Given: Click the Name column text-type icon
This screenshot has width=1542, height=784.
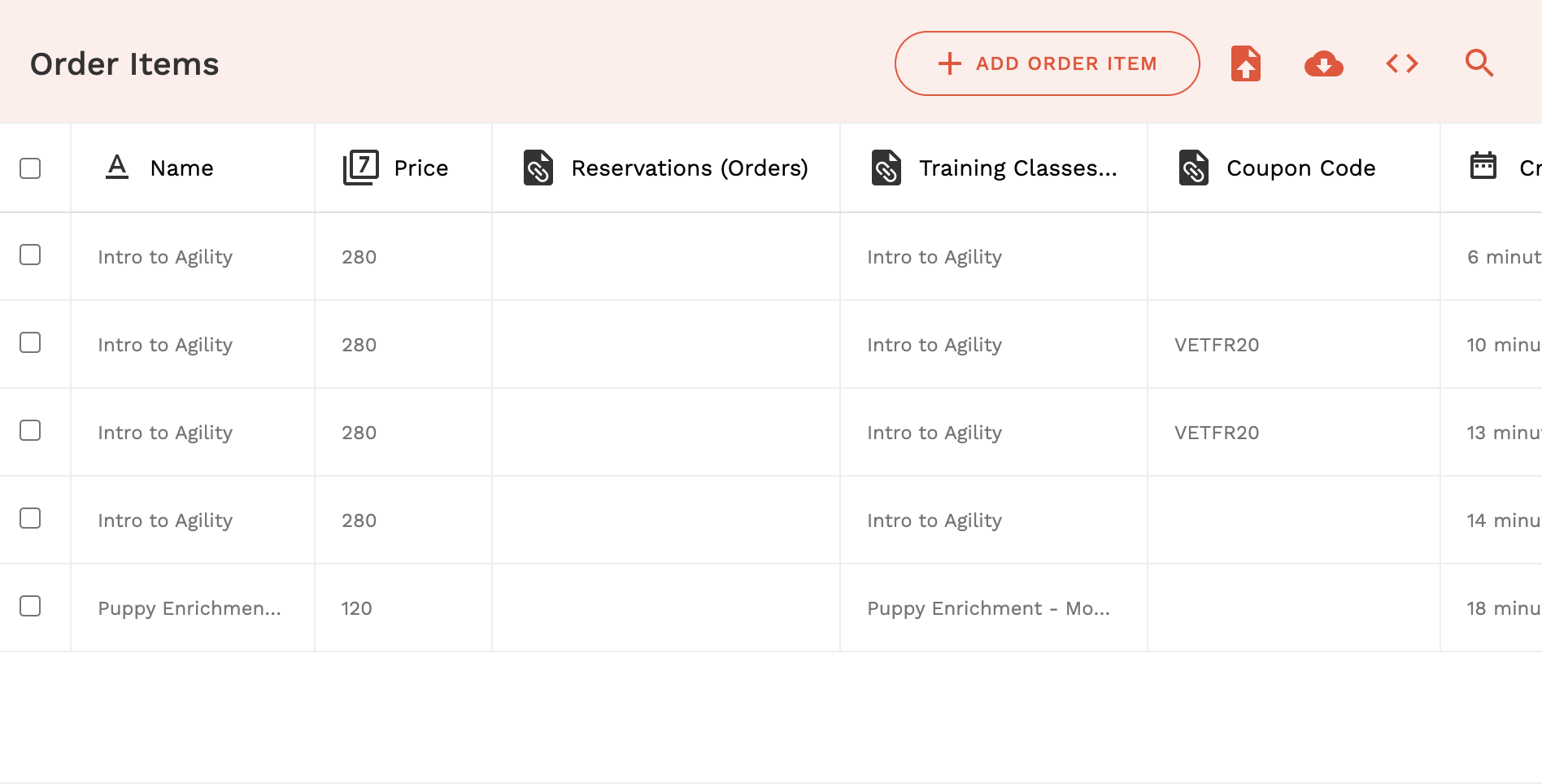Looking at the screenshot, I should (x=117, y=168).
